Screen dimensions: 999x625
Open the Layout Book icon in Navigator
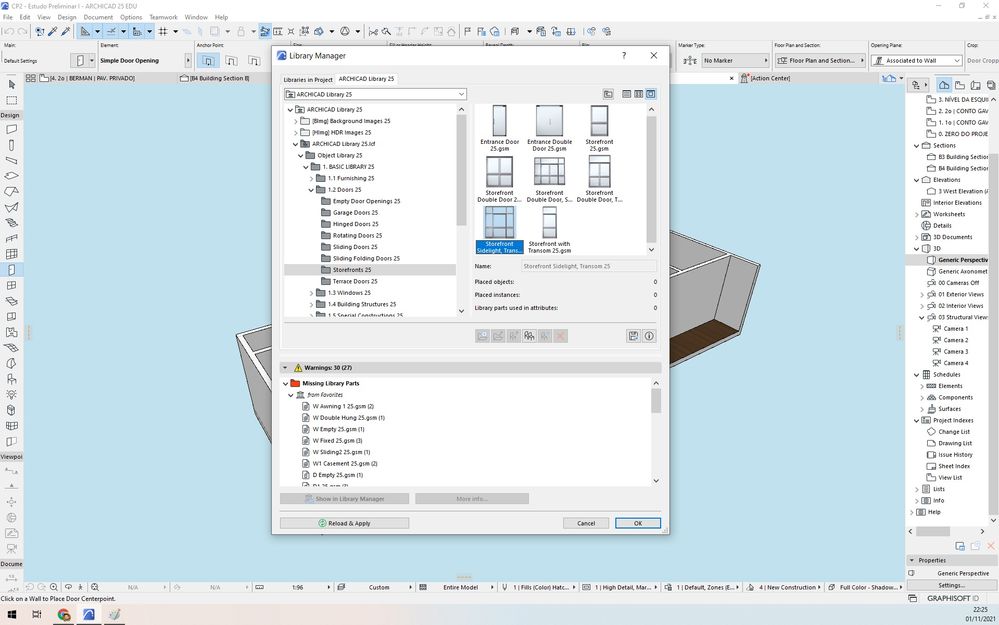tap(975, 85)
